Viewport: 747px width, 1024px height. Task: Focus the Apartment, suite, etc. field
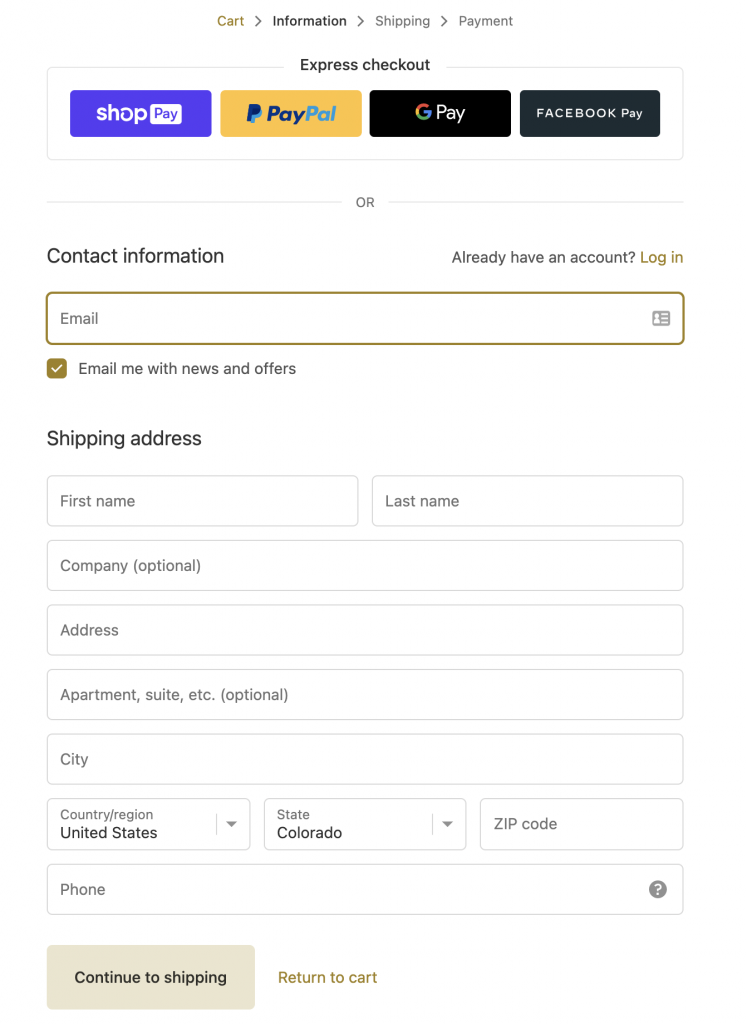tap(365, 695)
